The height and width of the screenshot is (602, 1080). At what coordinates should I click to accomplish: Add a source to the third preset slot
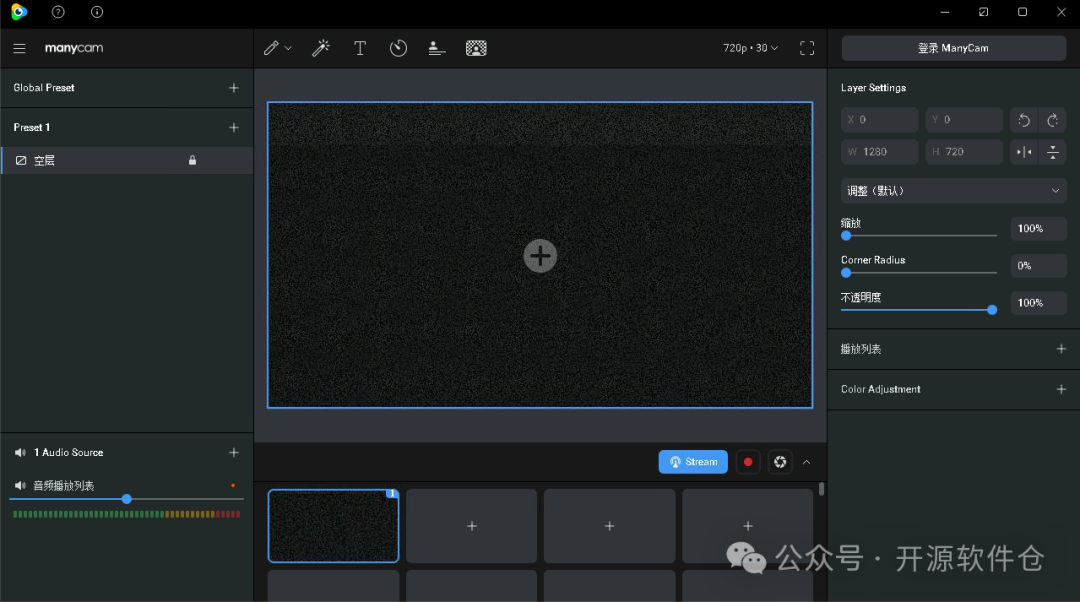(610, 526)
